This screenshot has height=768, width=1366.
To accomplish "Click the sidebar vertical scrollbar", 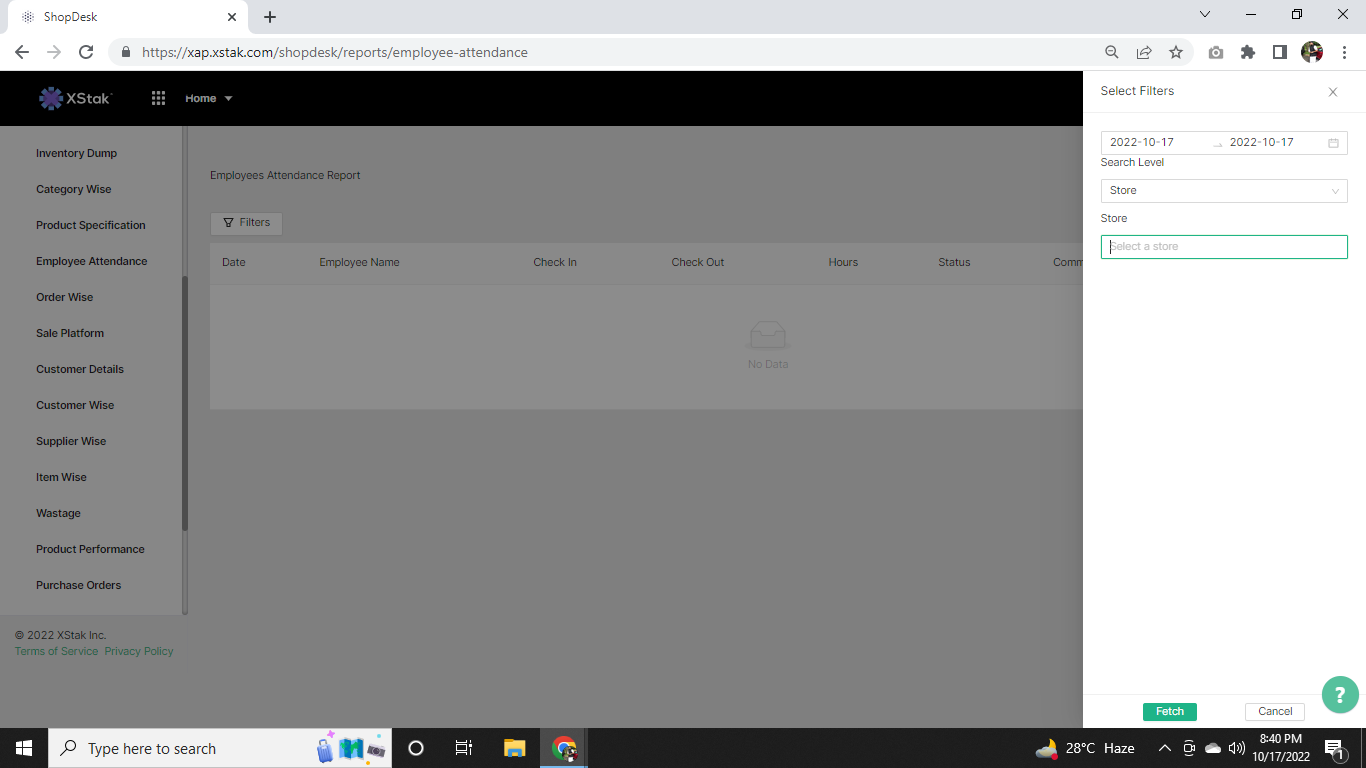I will tap(185, 400).
